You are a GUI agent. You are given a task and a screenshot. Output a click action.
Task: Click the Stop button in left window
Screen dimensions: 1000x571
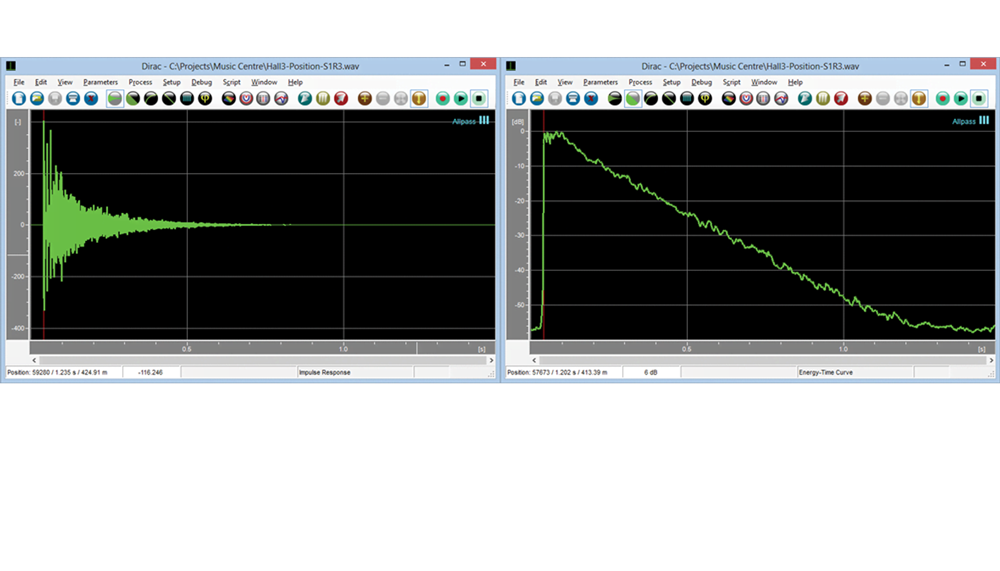(x=479, y=99)
